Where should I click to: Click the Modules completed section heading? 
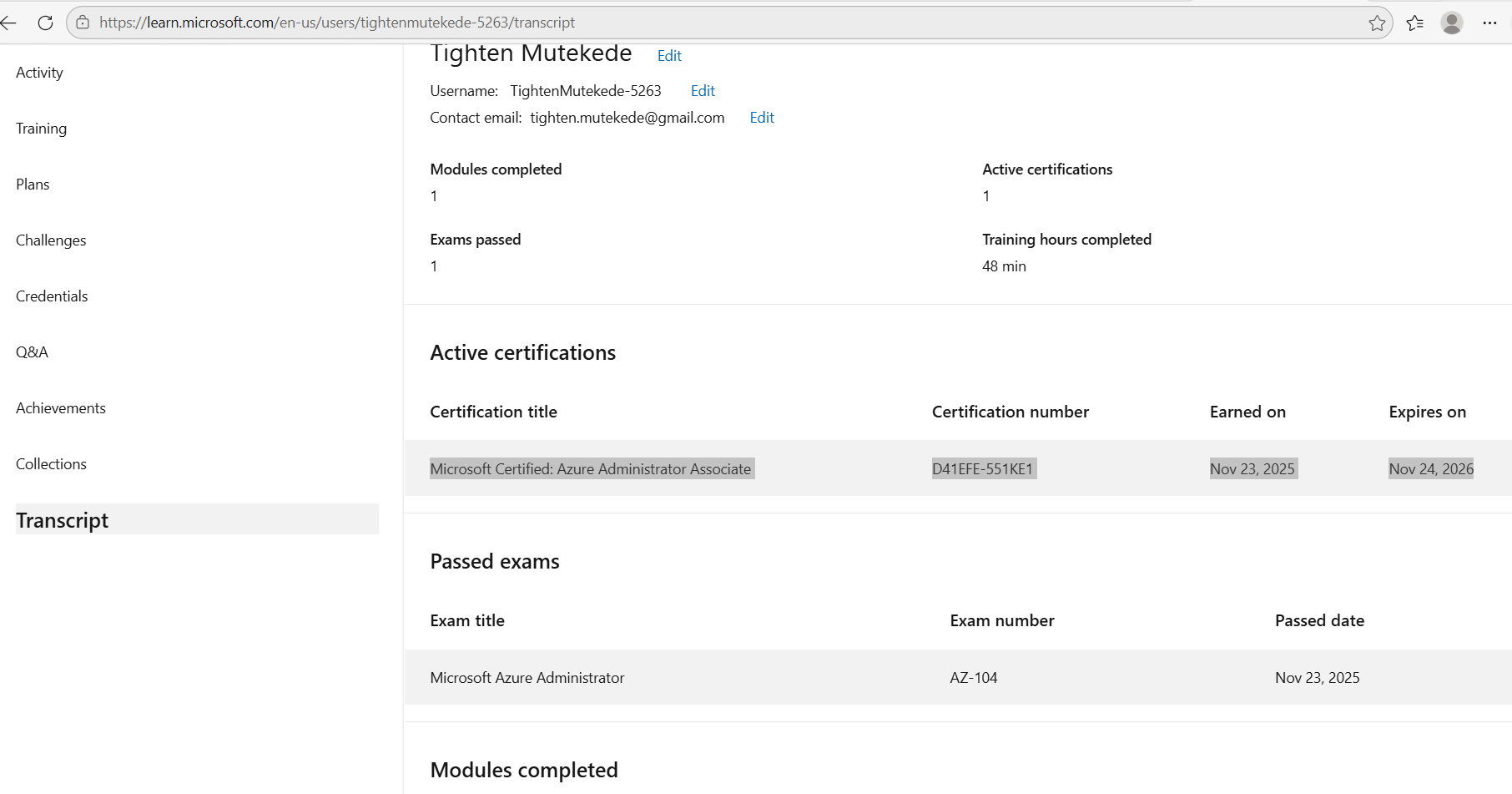pyautogui.click(x=524, y=770)
